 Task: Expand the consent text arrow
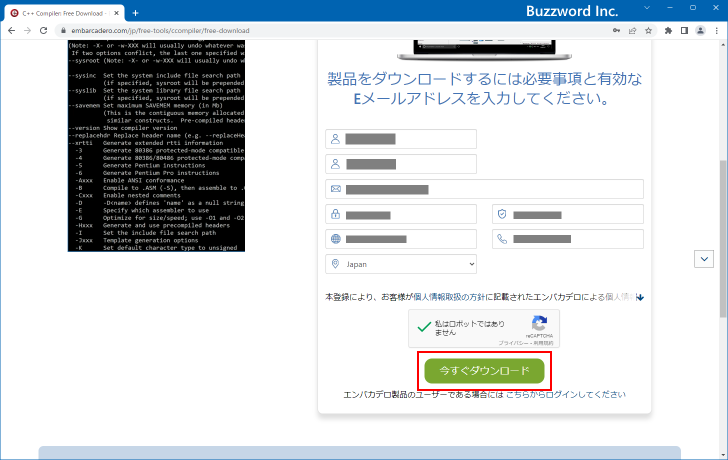pyautogui.click(x=640, y=297)
